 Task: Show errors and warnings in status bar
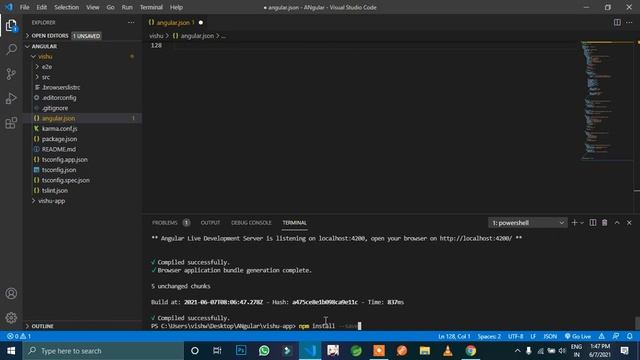coord(19,336)
